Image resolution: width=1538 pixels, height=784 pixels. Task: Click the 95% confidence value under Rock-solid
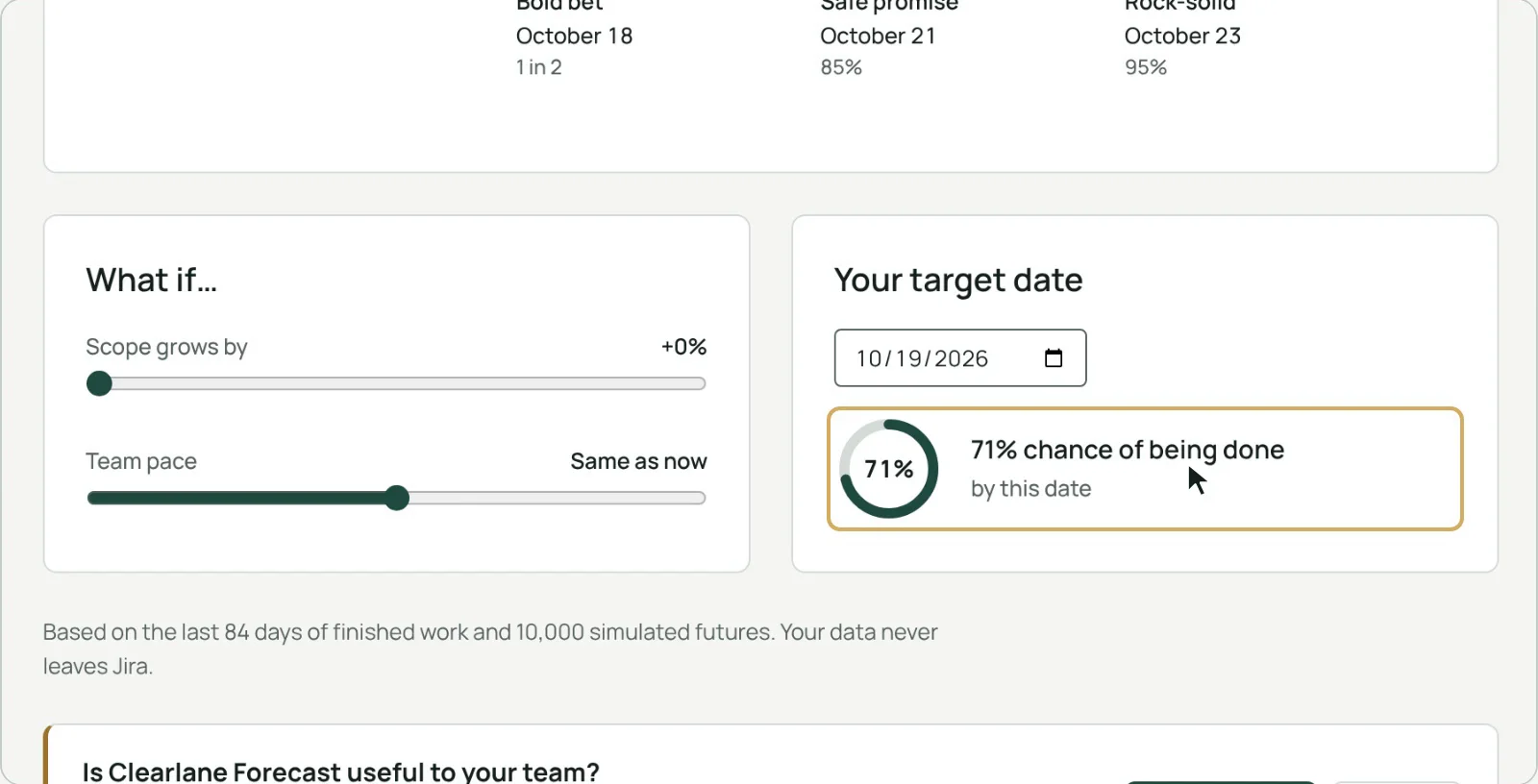coord(1146,67)
